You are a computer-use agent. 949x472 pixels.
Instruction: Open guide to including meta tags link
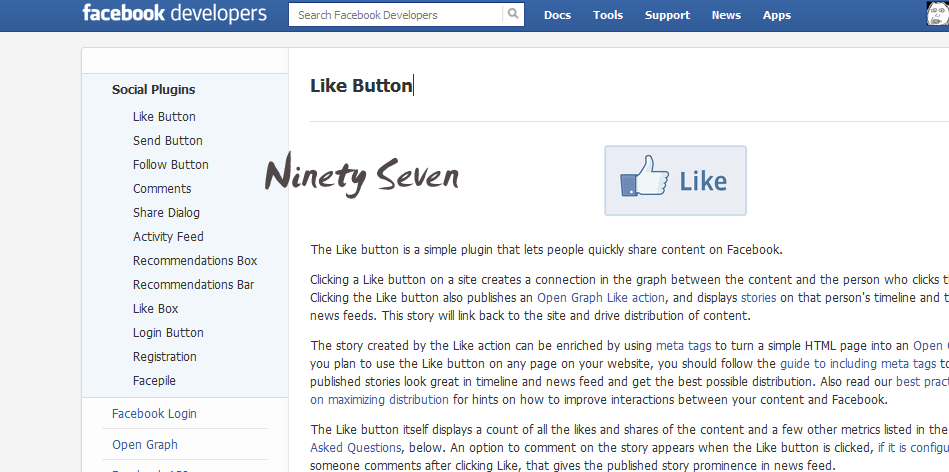pyautogui.click(x=858, y=364)
